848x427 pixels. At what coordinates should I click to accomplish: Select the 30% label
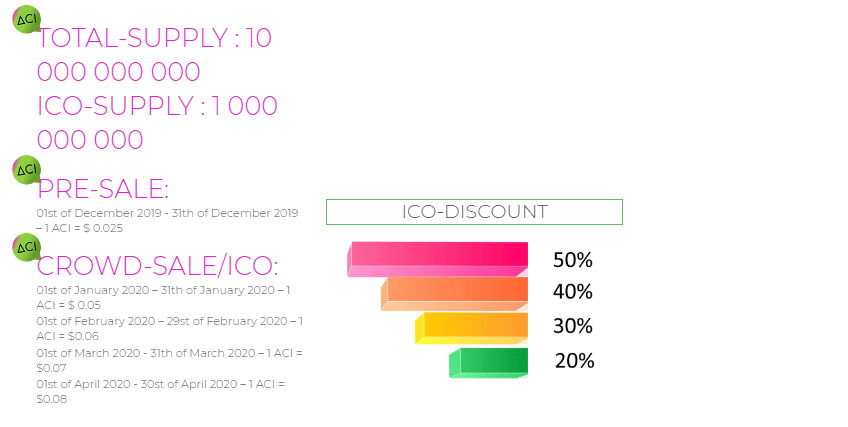point(573,326)
